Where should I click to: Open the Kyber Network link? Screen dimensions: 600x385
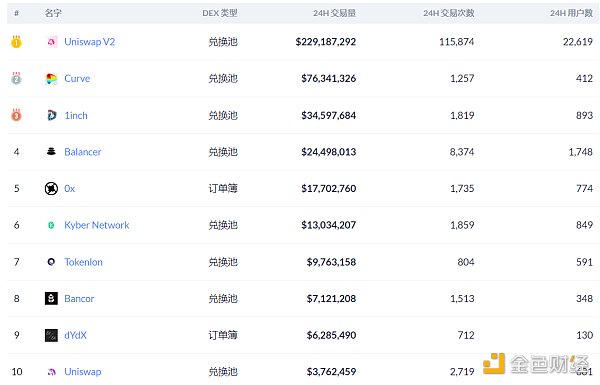[97, 225]
